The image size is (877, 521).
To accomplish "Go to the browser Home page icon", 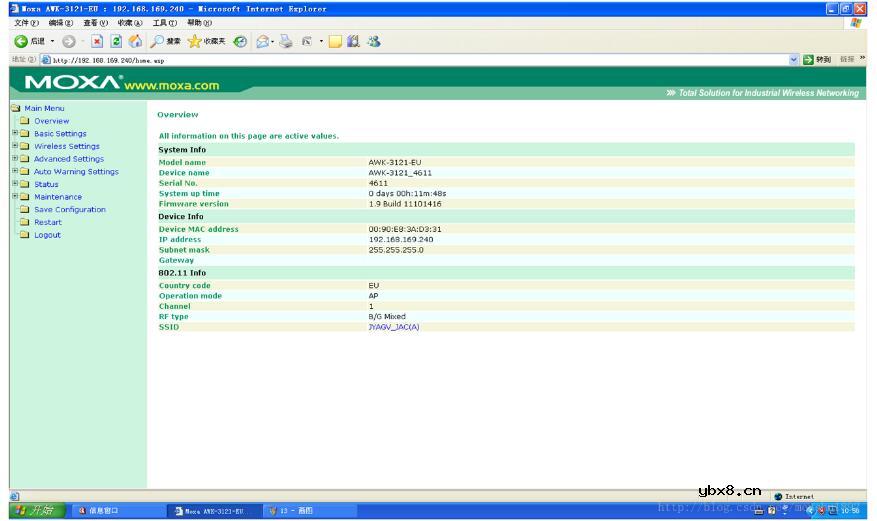I will tap(134, 41).
